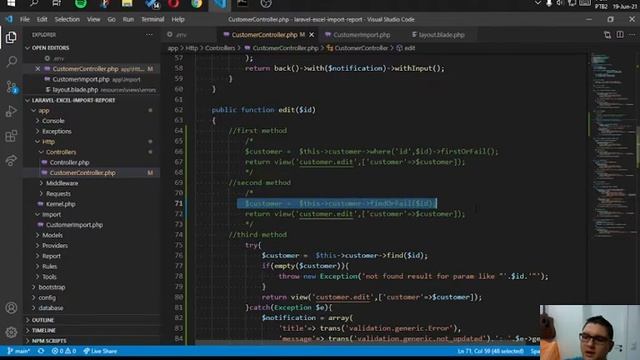
Task: Open the Extensions view
Action: tap(11, 136)
